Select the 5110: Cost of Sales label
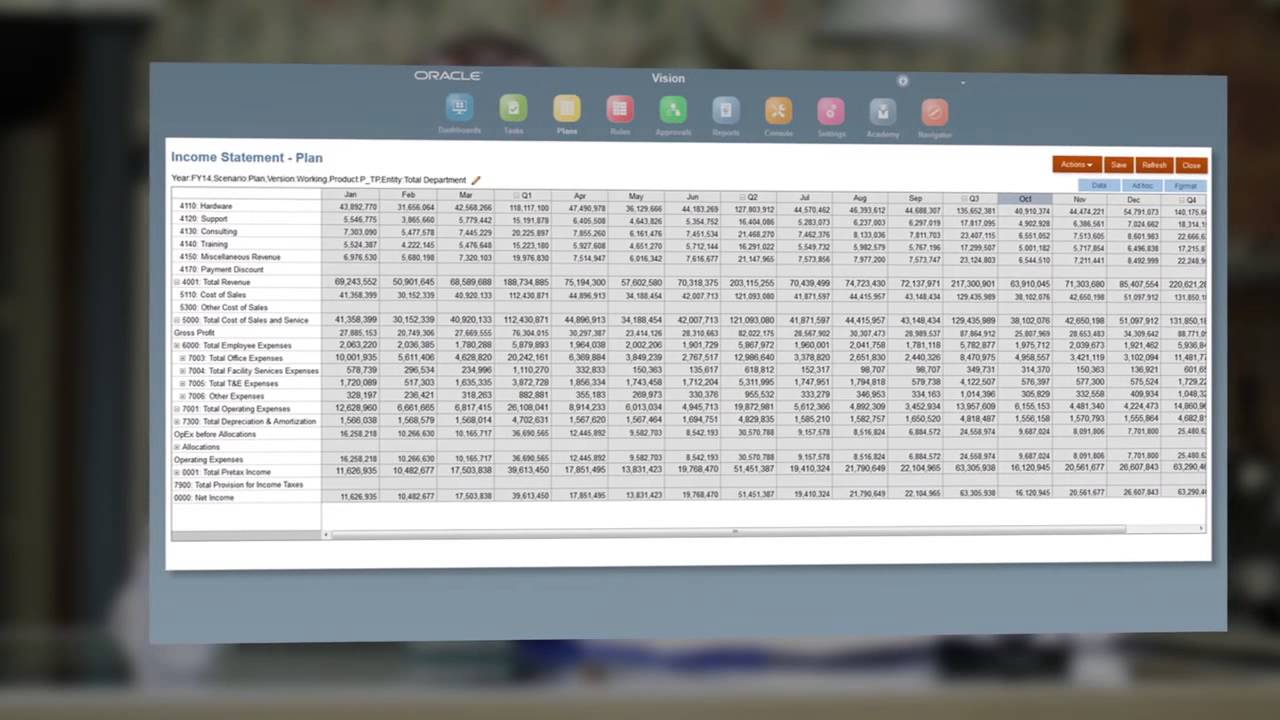The height and width of the screenshot is (720, 1280). click(x=213, y=295)
